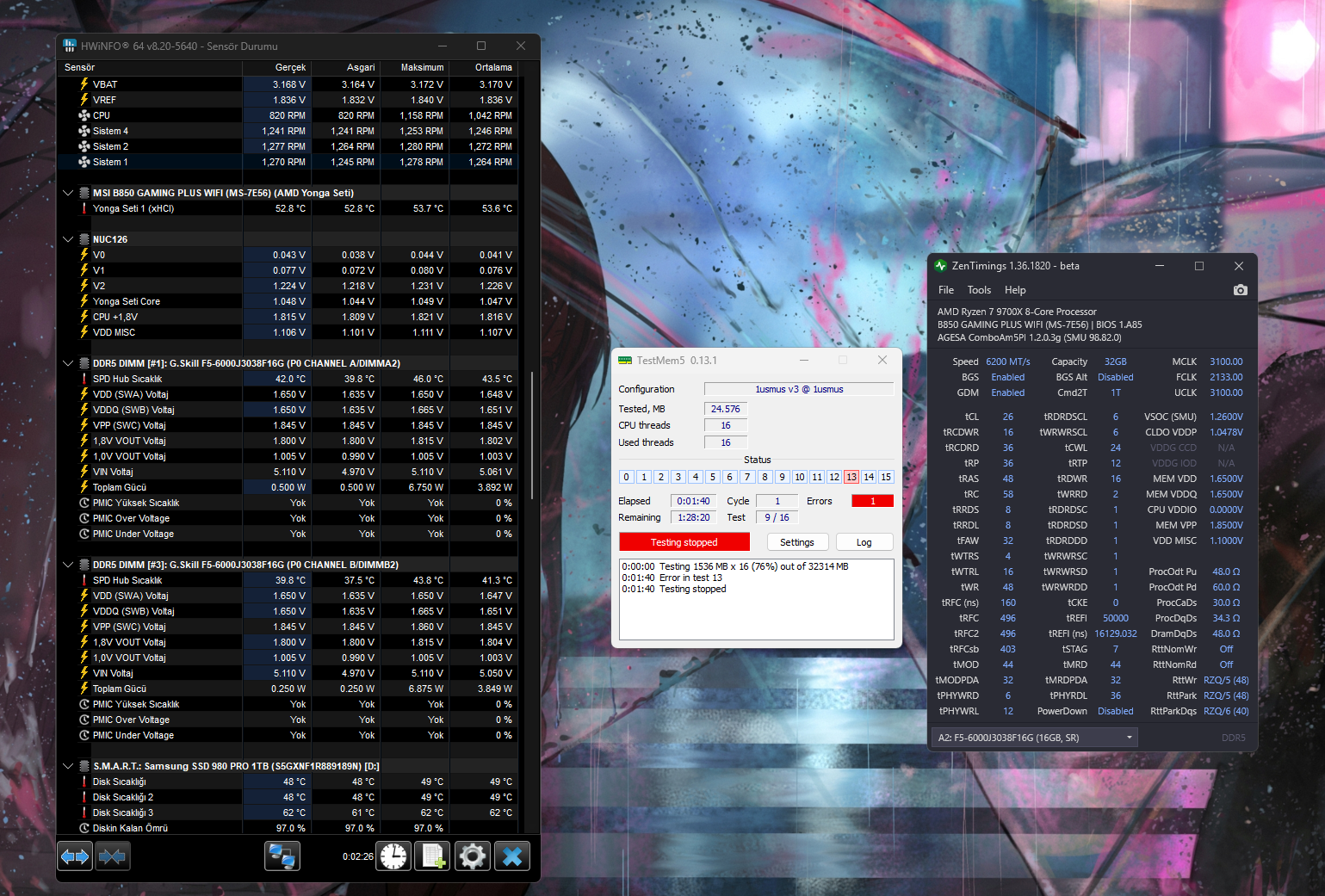This screenshot has height=896, width=1325.
Task: Click the Ortalama column header in HWiNFO
Action: 484,67
